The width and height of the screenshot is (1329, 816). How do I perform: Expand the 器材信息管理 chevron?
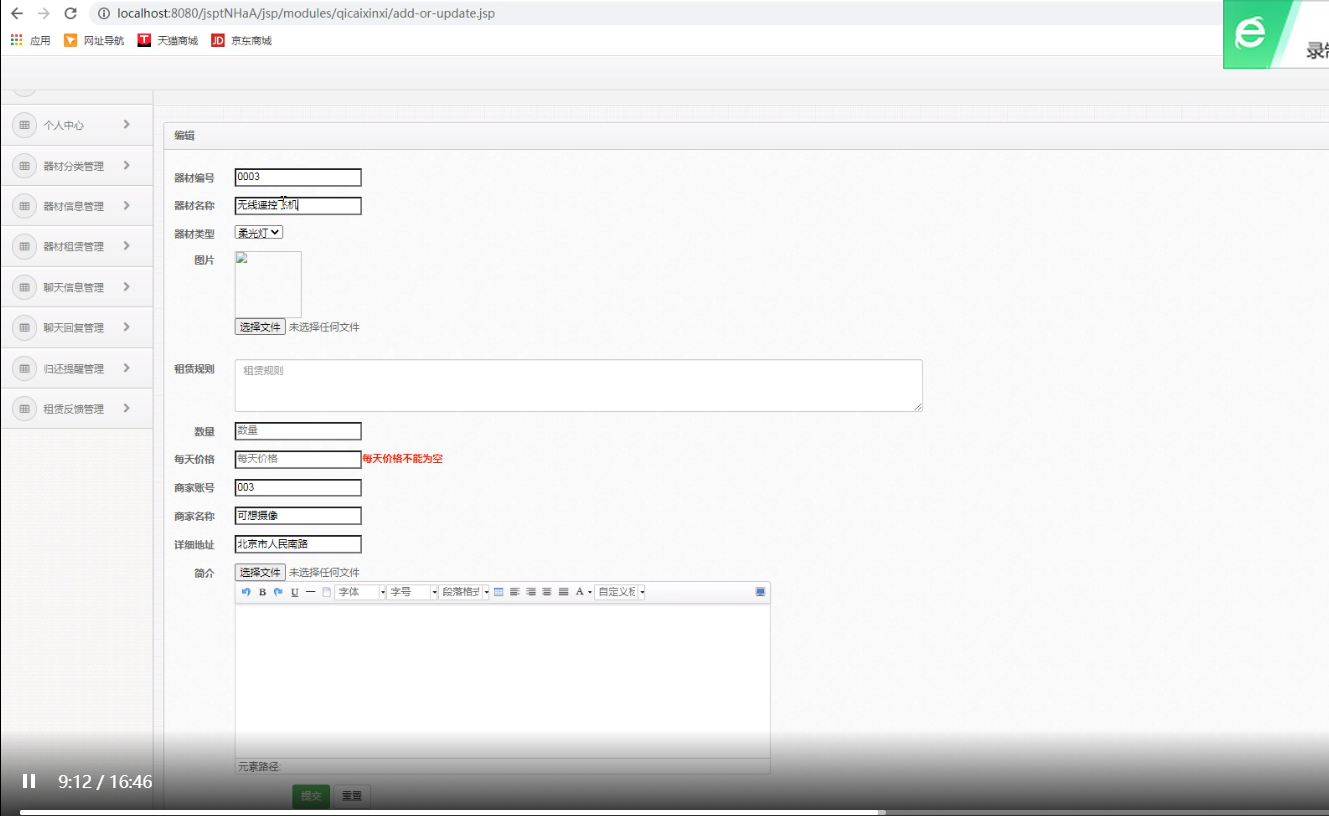tap(127, 205)
